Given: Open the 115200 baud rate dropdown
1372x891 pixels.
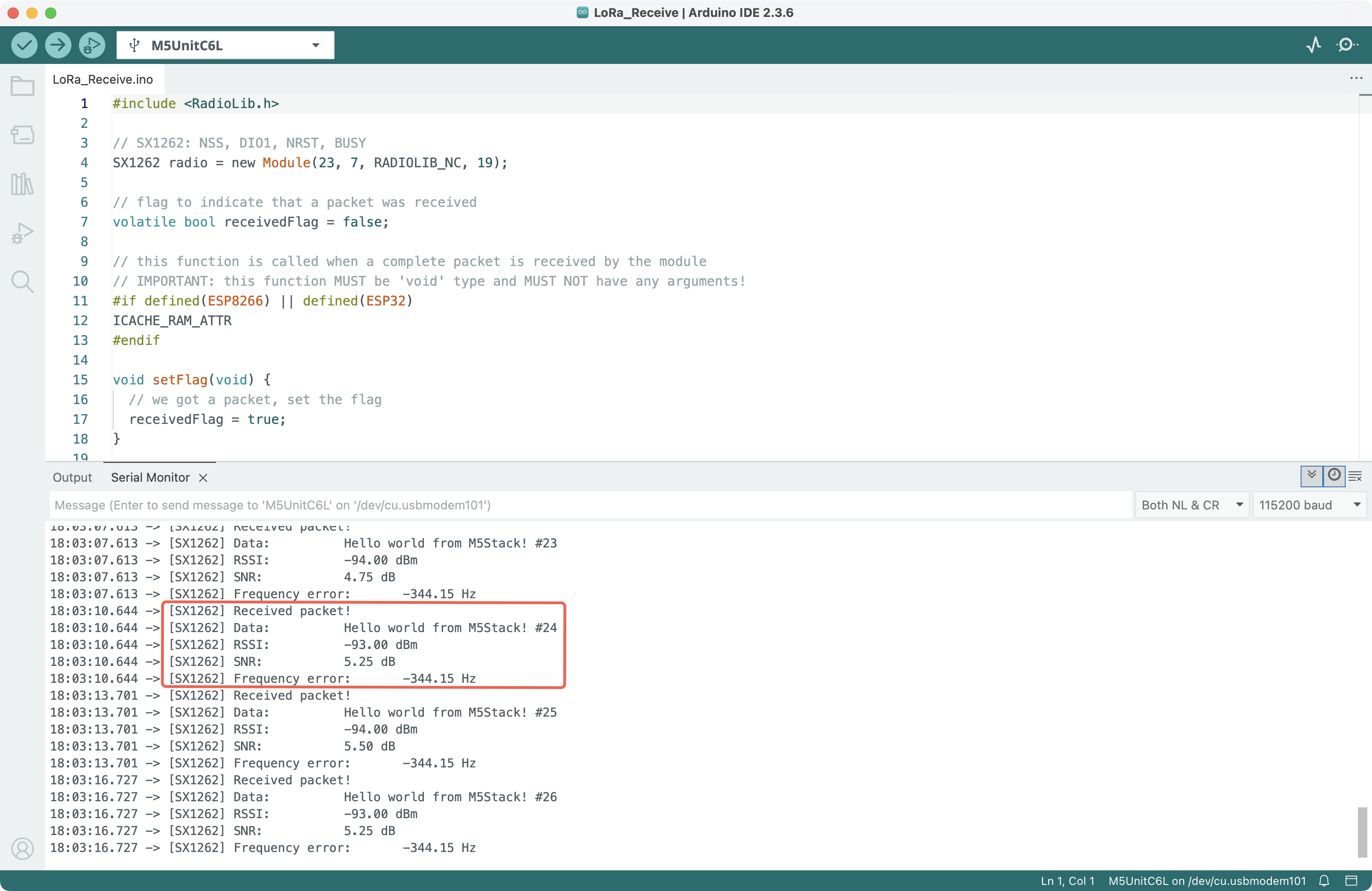Looking at the screenshot, I should [1309, 505].
